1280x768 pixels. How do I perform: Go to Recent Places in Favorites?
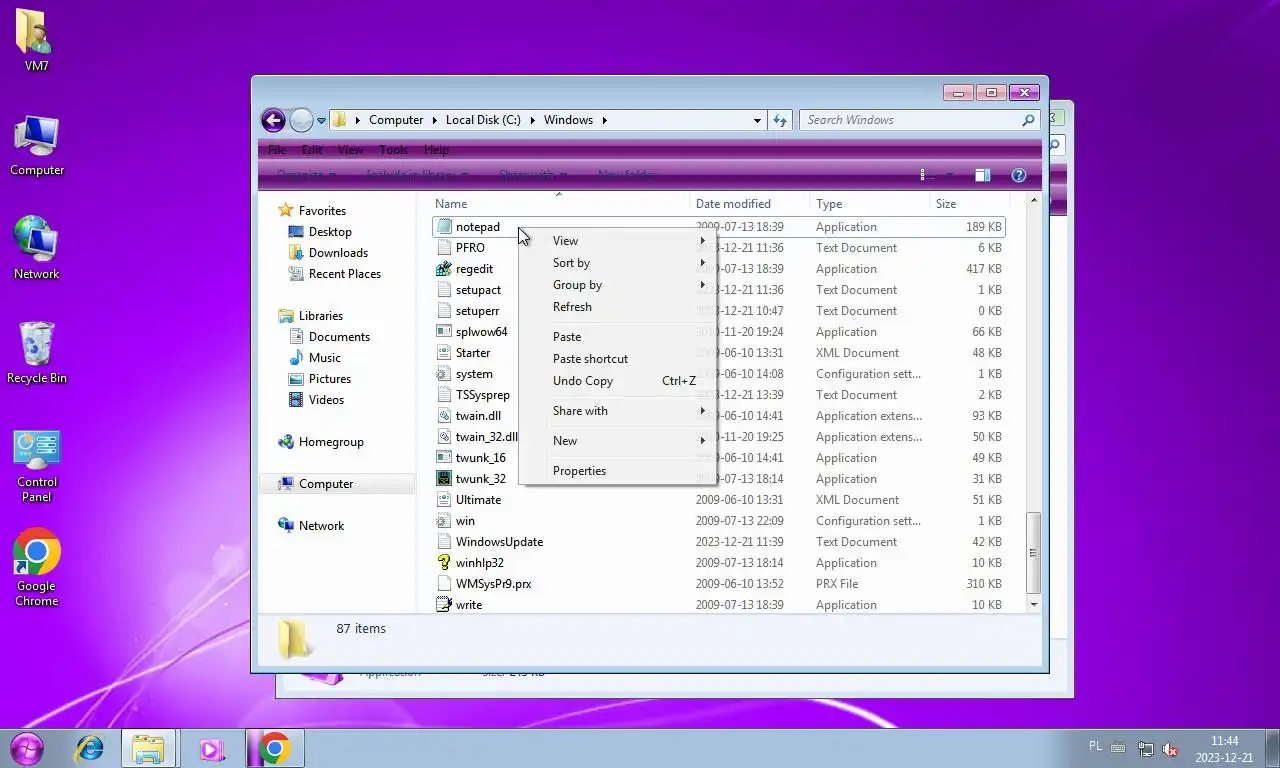pos(335,274)
